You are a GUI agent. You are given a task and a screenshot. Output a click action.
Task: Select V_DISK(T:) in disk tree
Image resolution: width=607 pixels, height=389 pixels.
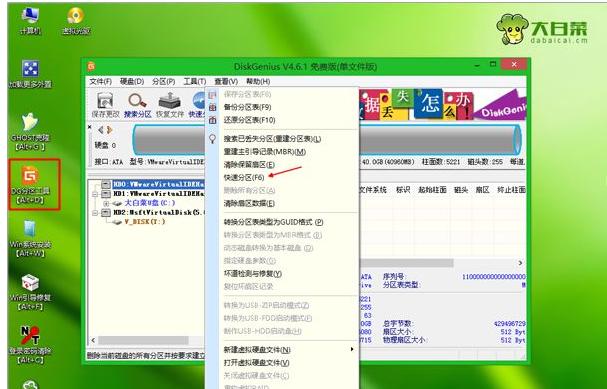[x=145, y=222]
